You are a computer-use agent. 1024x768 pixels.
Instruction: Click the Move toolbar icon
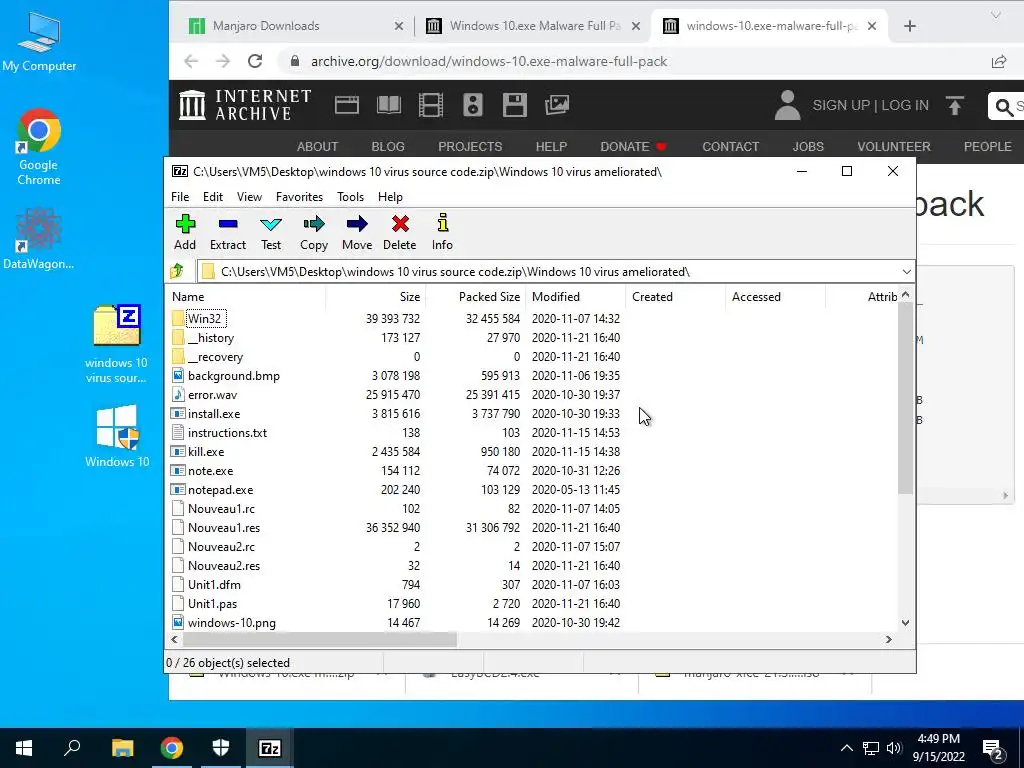click(357, 232)
